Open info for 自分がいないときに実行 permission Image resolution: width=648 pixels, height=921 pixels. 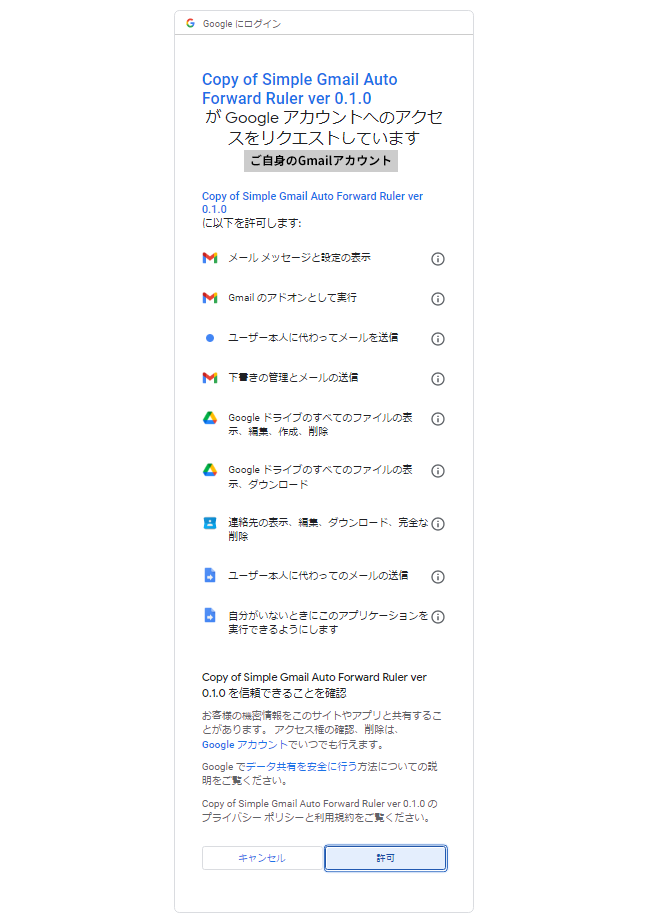(438, 617)
